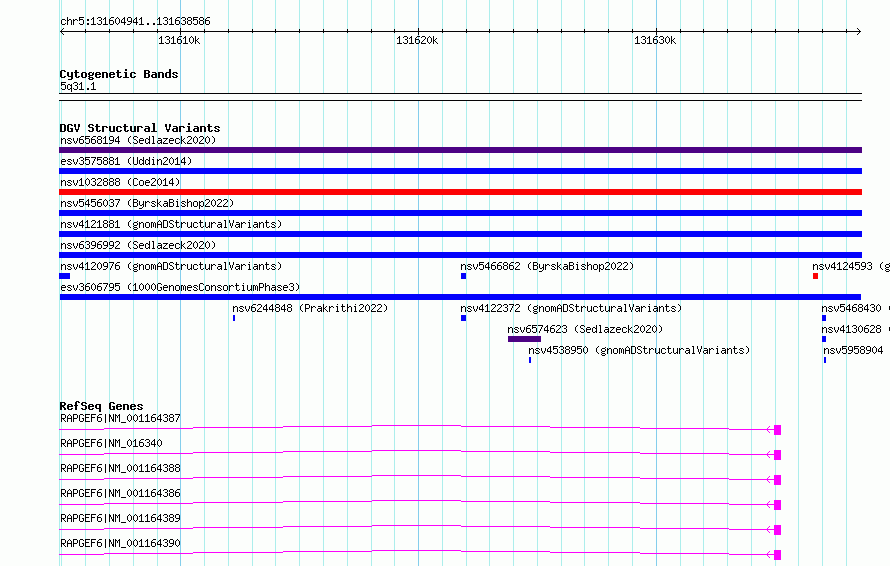The width and height of the screenshot is (890, 566).
Task: Click the 131630k ruler tick label
Action: pos(655,40)
